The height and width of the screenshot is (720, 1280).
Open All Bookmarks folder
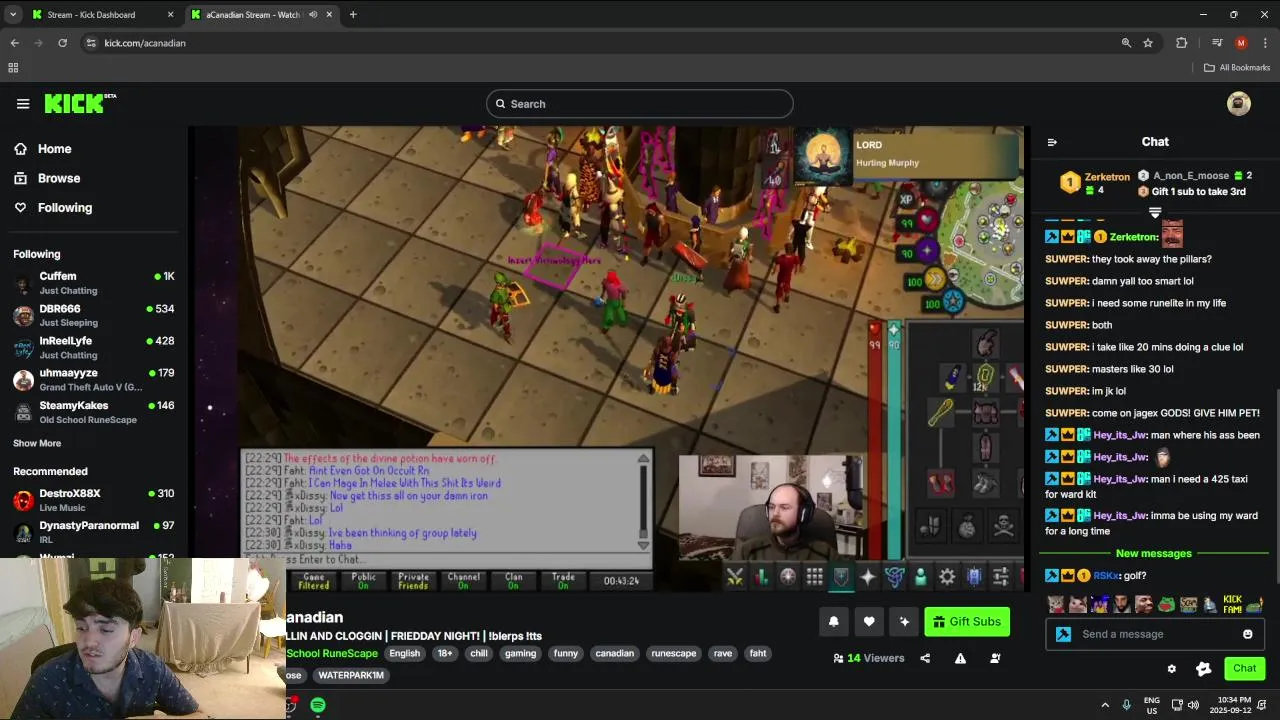tap(1237, 68)
